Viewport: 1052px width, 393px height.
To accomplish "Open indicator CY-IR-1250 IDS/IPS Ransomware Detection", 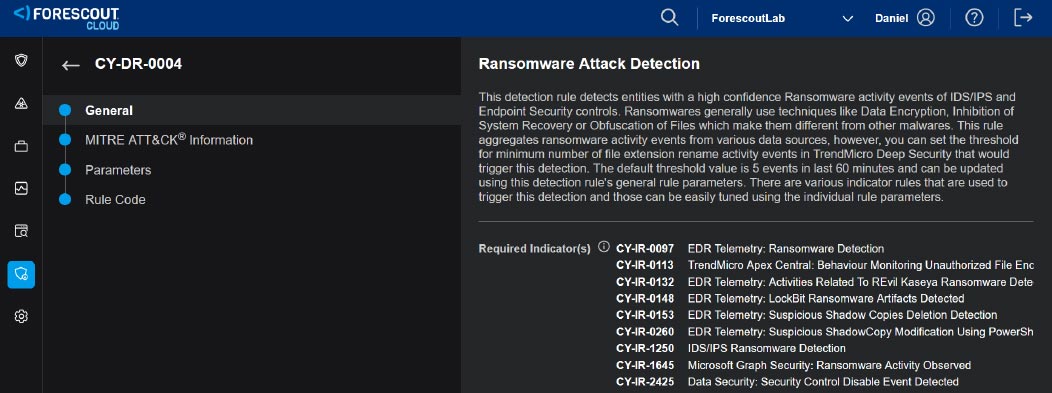I will (x=731, y=349).
